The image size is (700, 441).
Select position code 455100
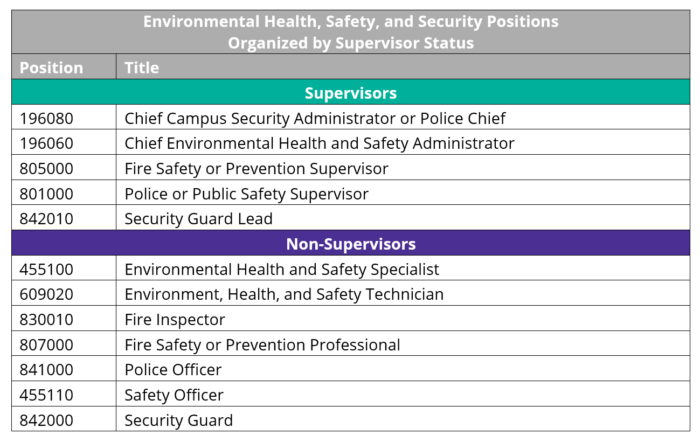click(x=46, y=269)
